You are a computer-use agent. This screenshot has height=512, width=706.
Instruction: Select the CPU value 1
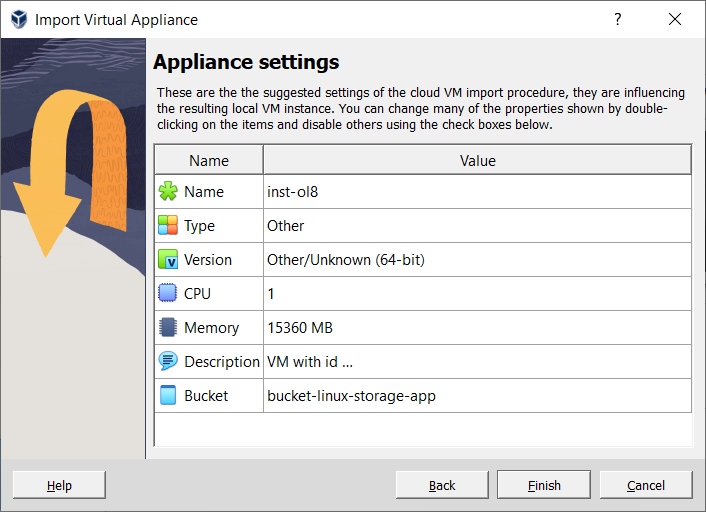coord(477,293)
